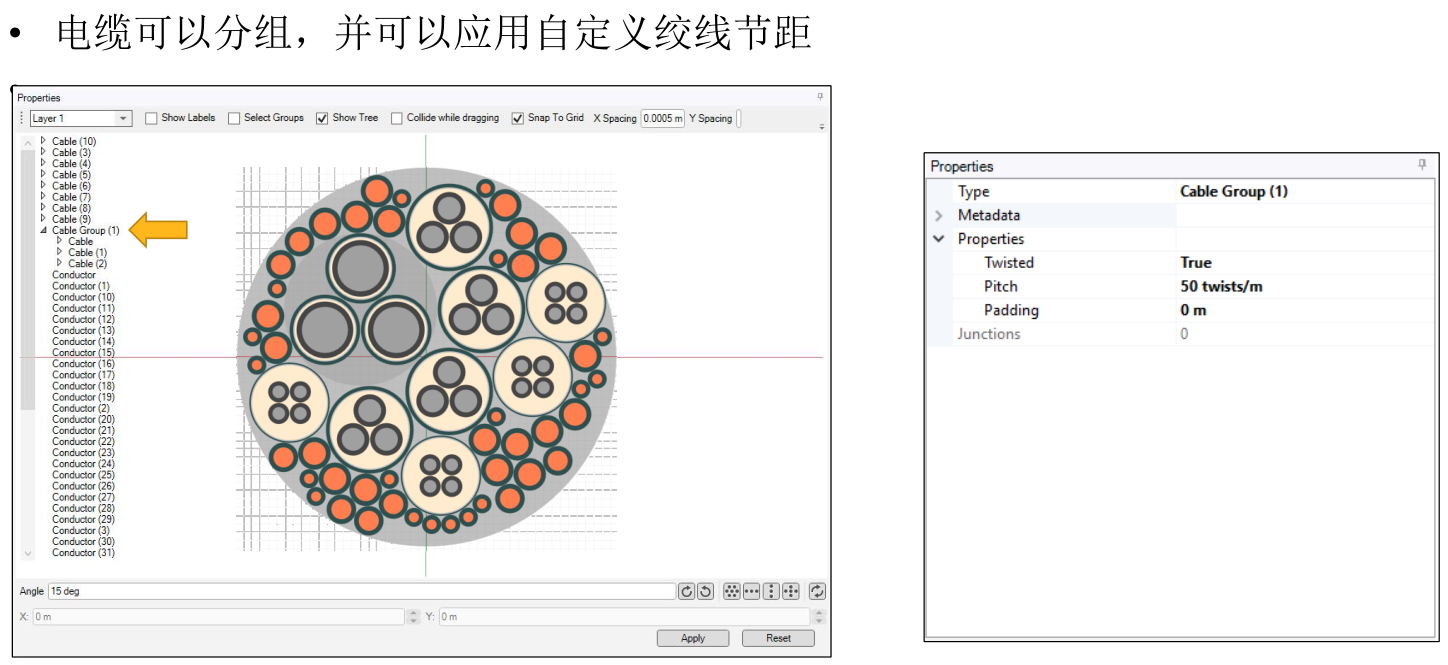Select Conductor (24) in tree

[x=83, y=464]
